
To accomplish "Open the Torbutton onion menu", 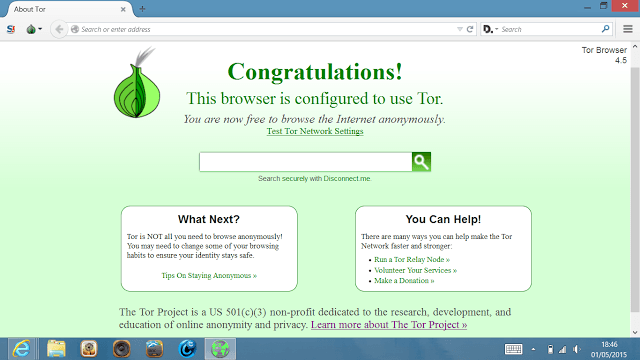I will click(x=34, y=29).
